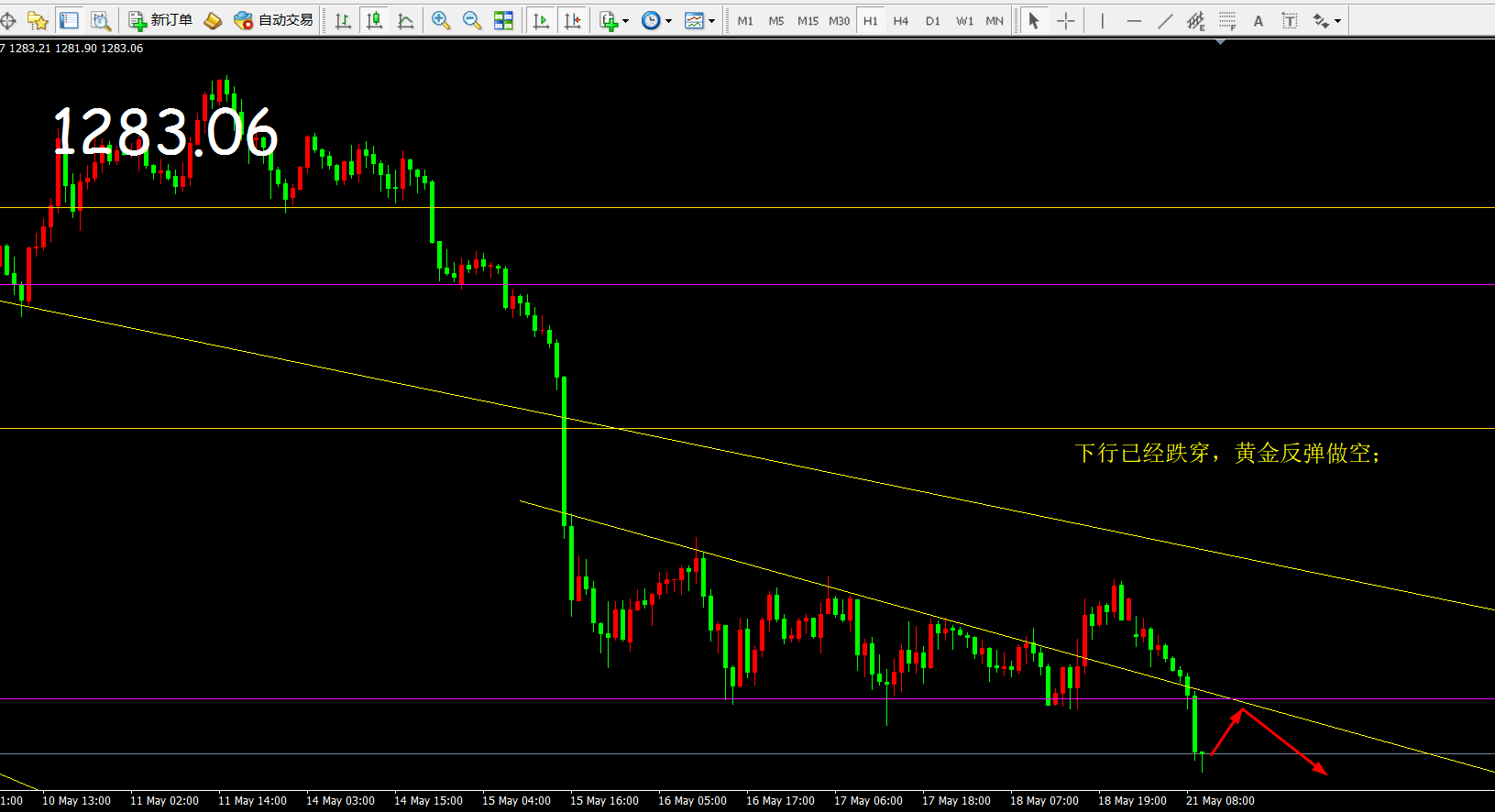Select the text tool 'A'
The height and width of the screenshot is (812, 1495).
point(1259,20)
